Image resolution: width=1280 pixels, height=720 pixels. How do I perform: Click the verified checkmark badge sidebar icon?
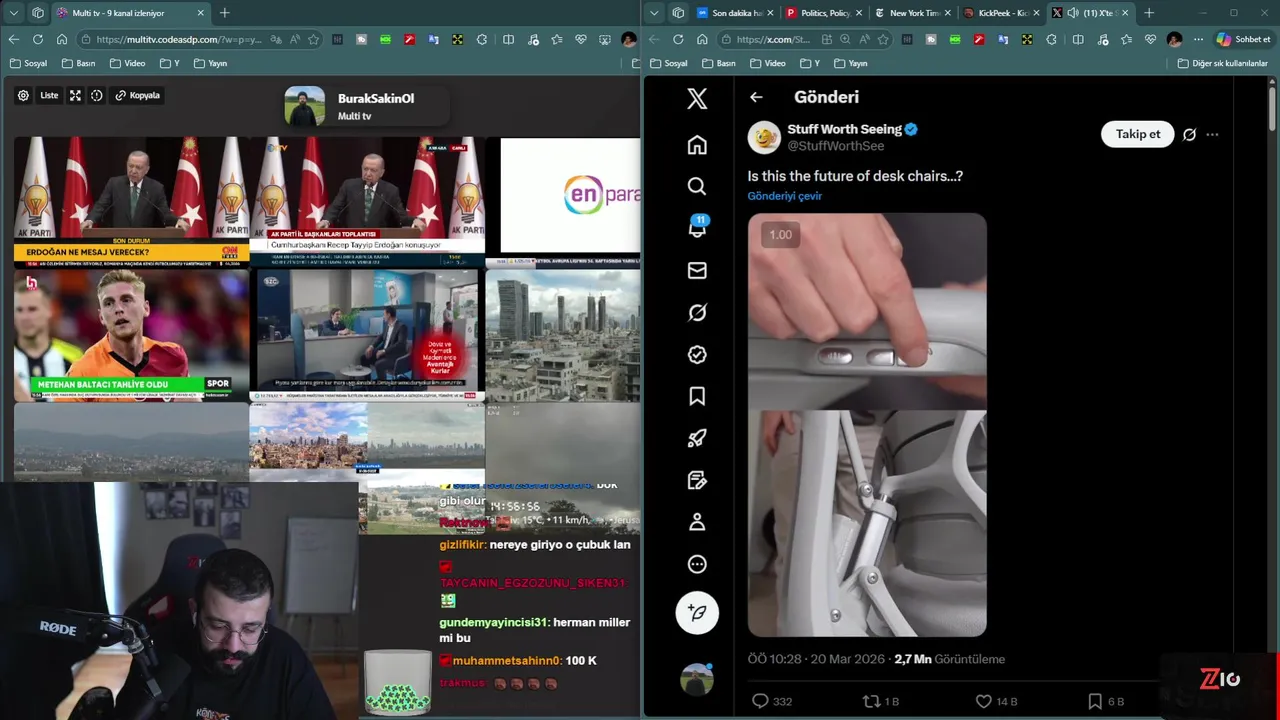(697, 355)
